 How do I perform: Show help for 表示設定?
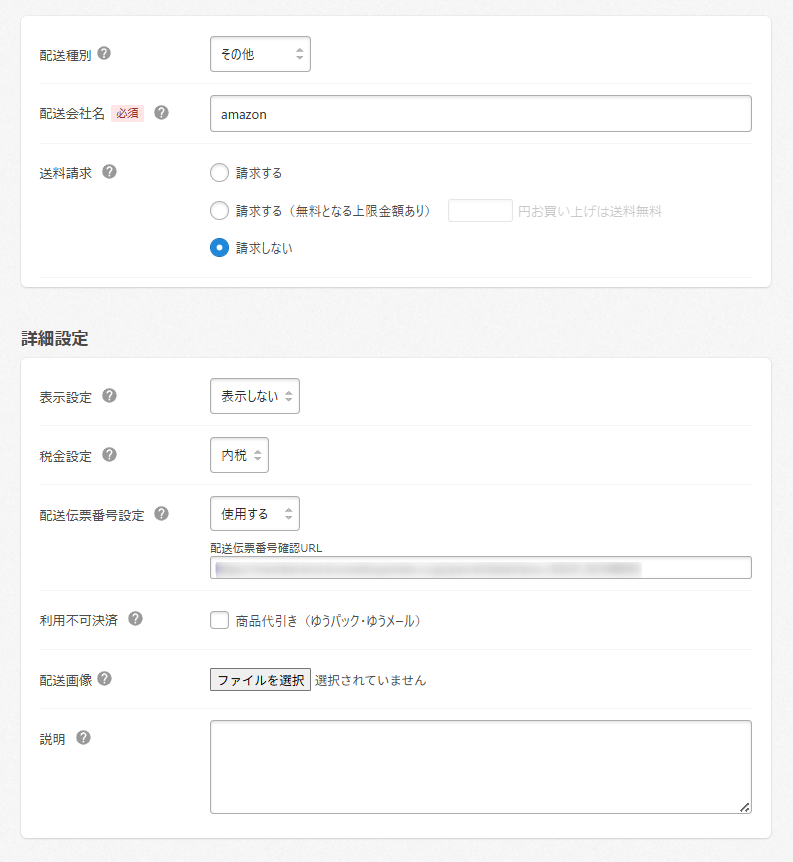pos(110,396)
